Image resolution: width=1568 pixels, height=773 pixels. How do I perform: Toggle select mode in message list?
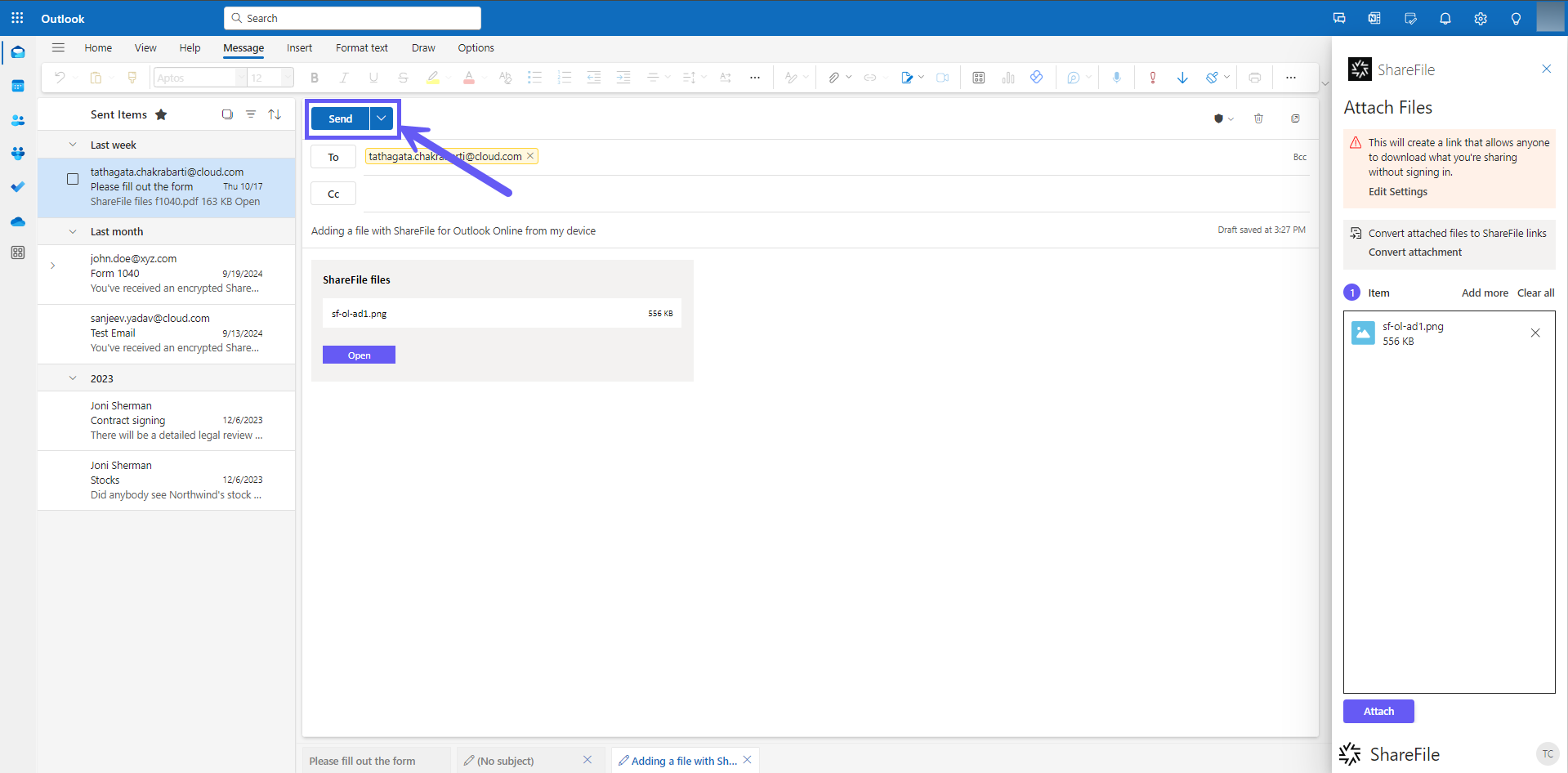coord(227,114)
